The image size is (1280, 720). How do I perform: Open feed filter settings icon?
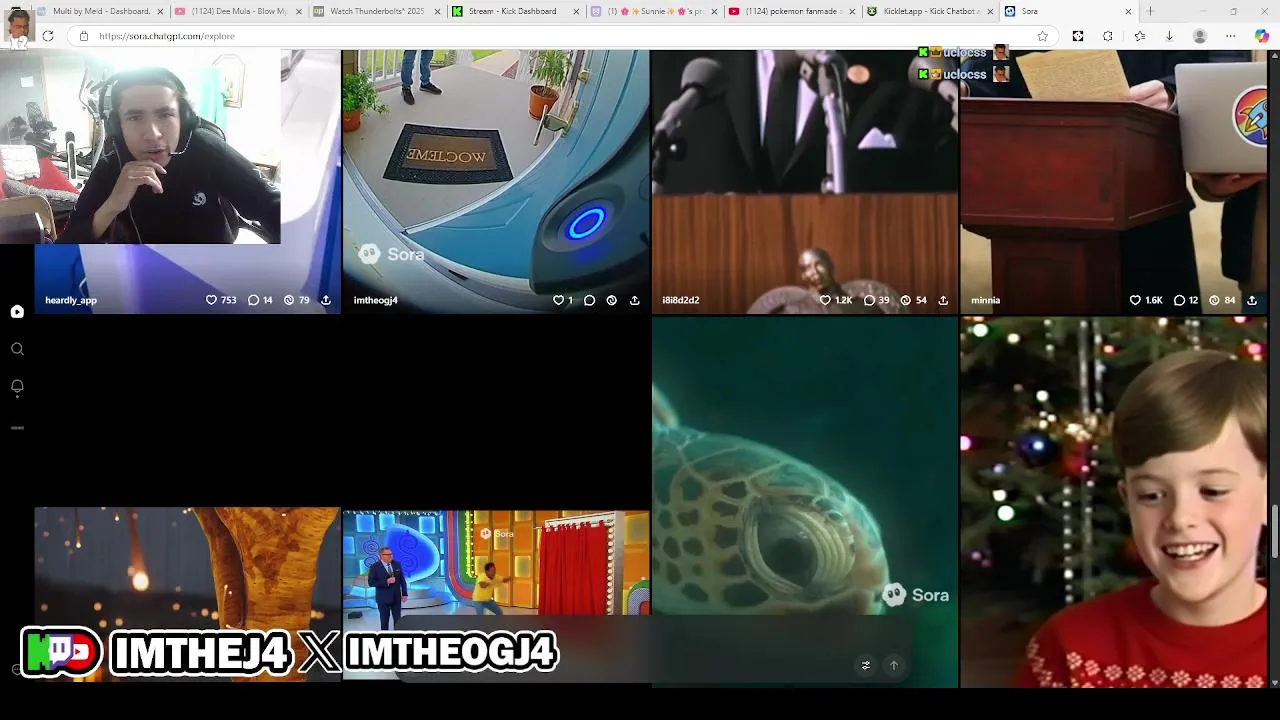point(866,665)
